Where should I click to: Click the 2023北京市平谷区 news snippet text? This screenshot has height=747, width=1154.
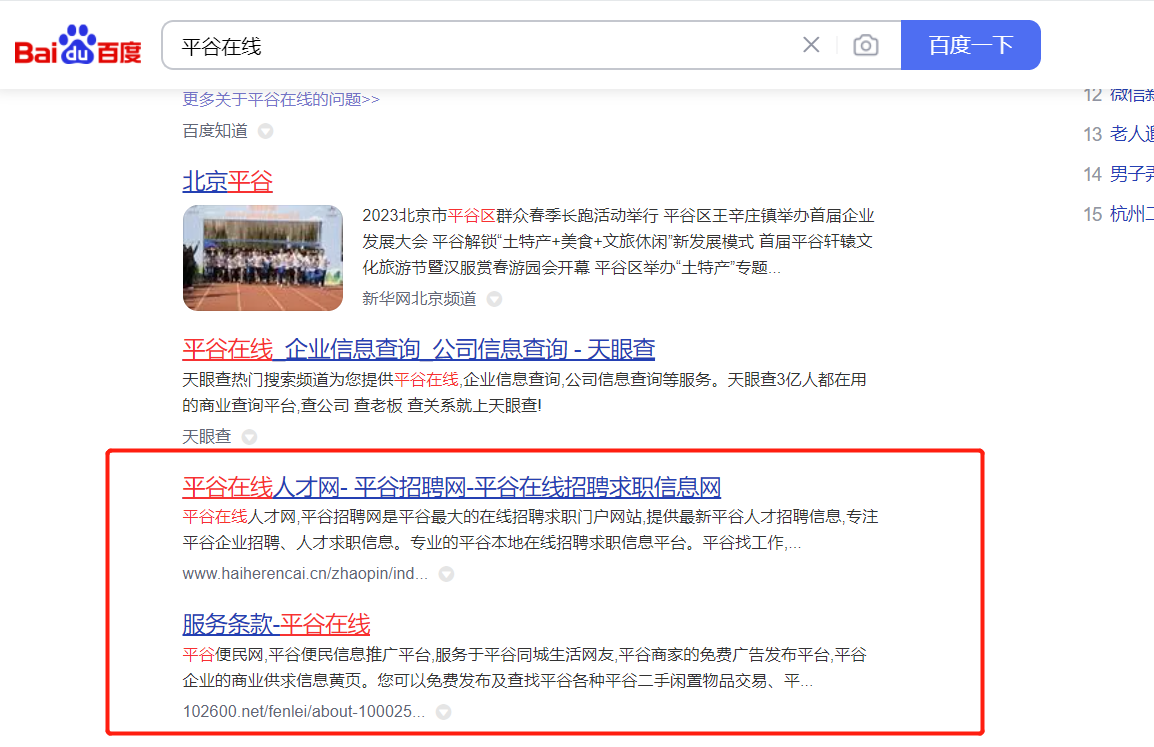618,241
